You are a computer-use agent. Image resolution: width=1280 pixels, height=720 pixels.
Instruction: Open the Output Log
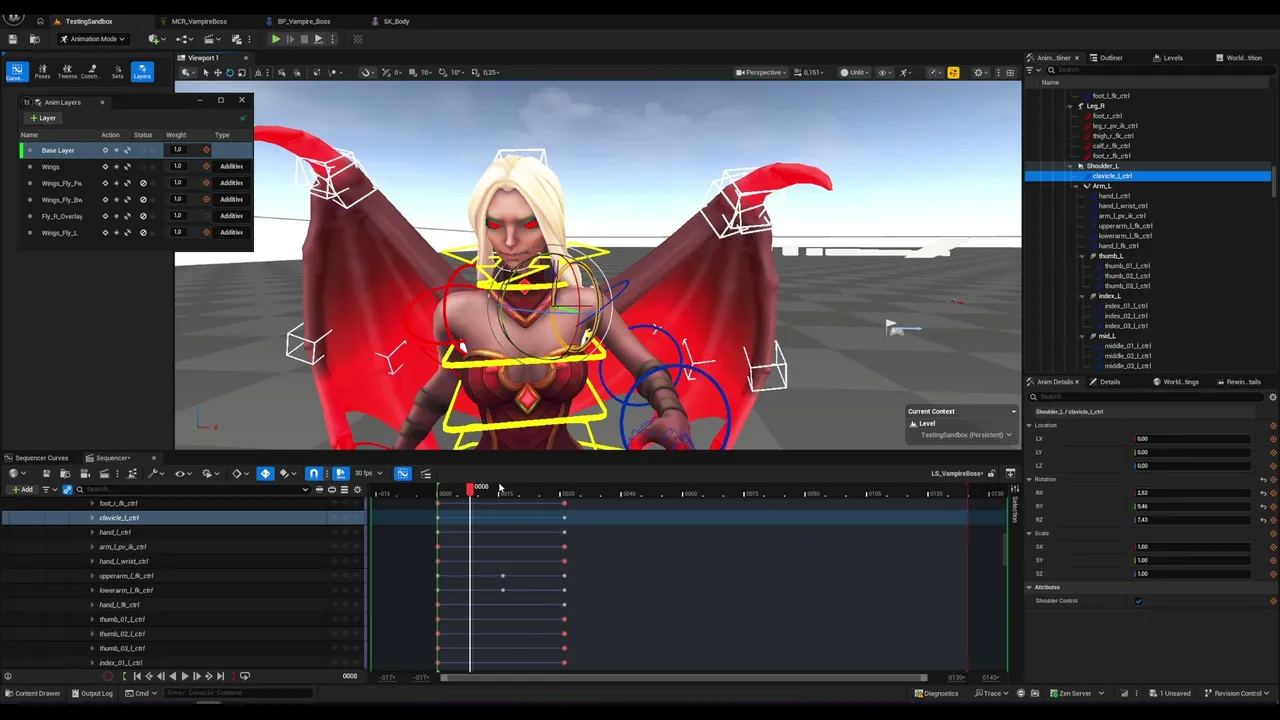pos(92,693)
